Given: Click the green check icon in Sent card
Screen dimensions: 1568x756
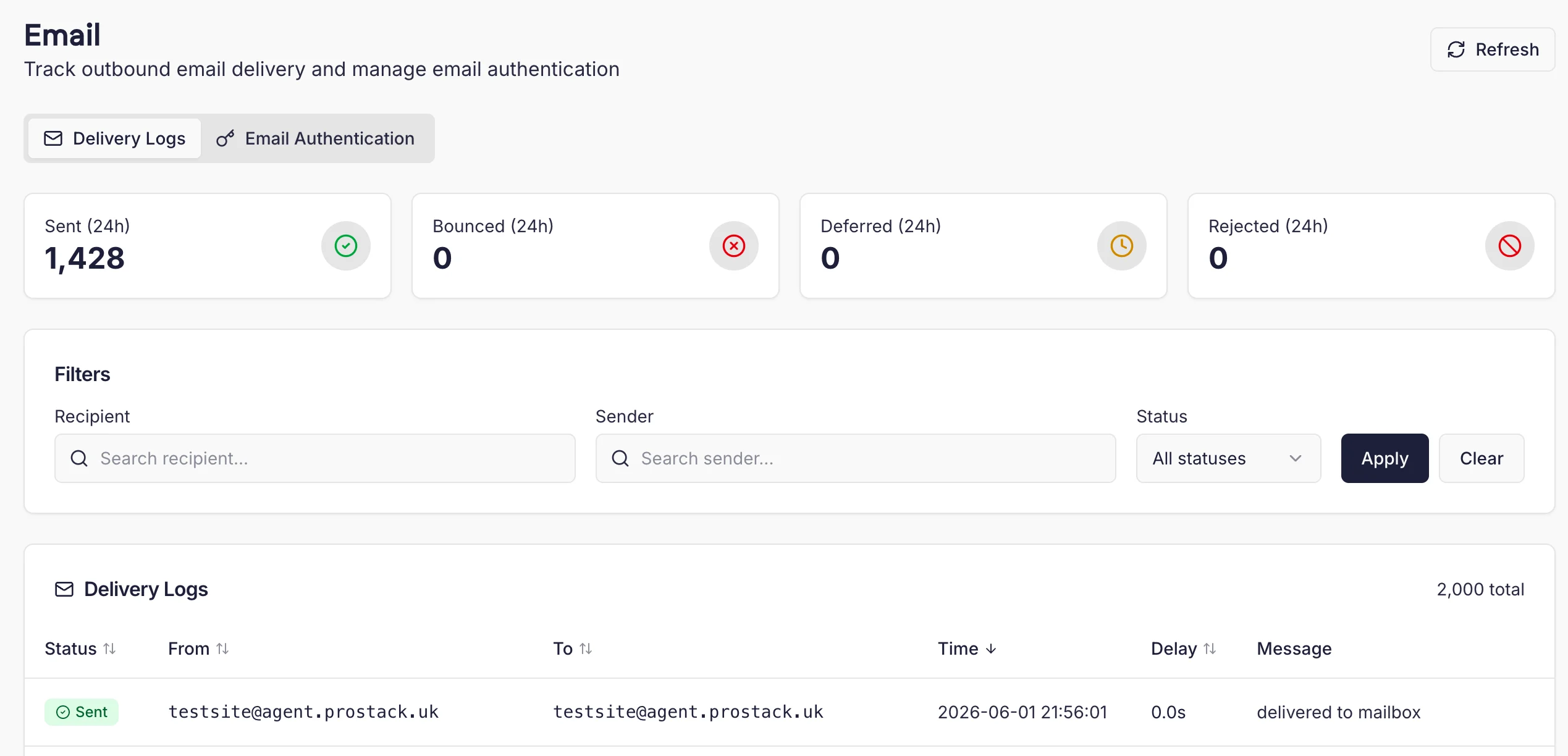Looking at the screenshot, I should (346, 246).
